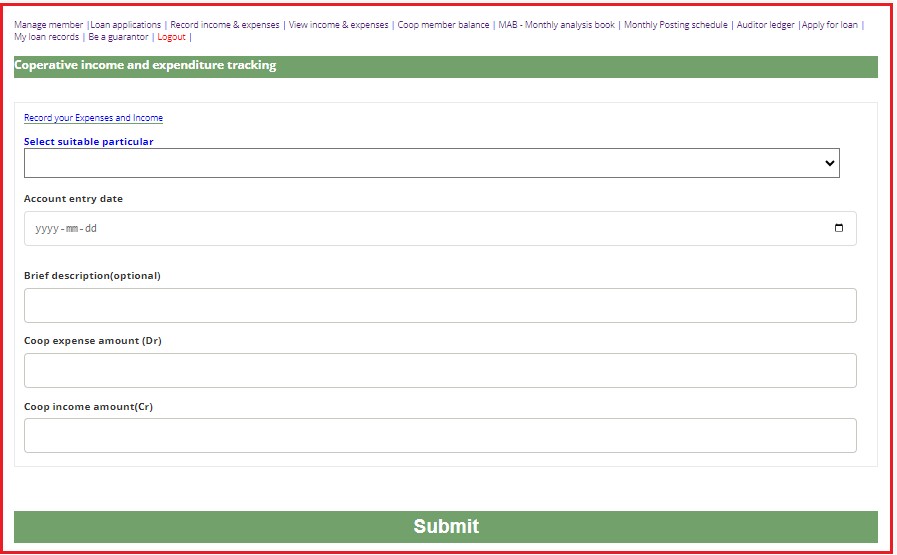The width and height of the screenshot is (897, 555).
Task: Click Apply for loan link
Action: click(830, 25)
